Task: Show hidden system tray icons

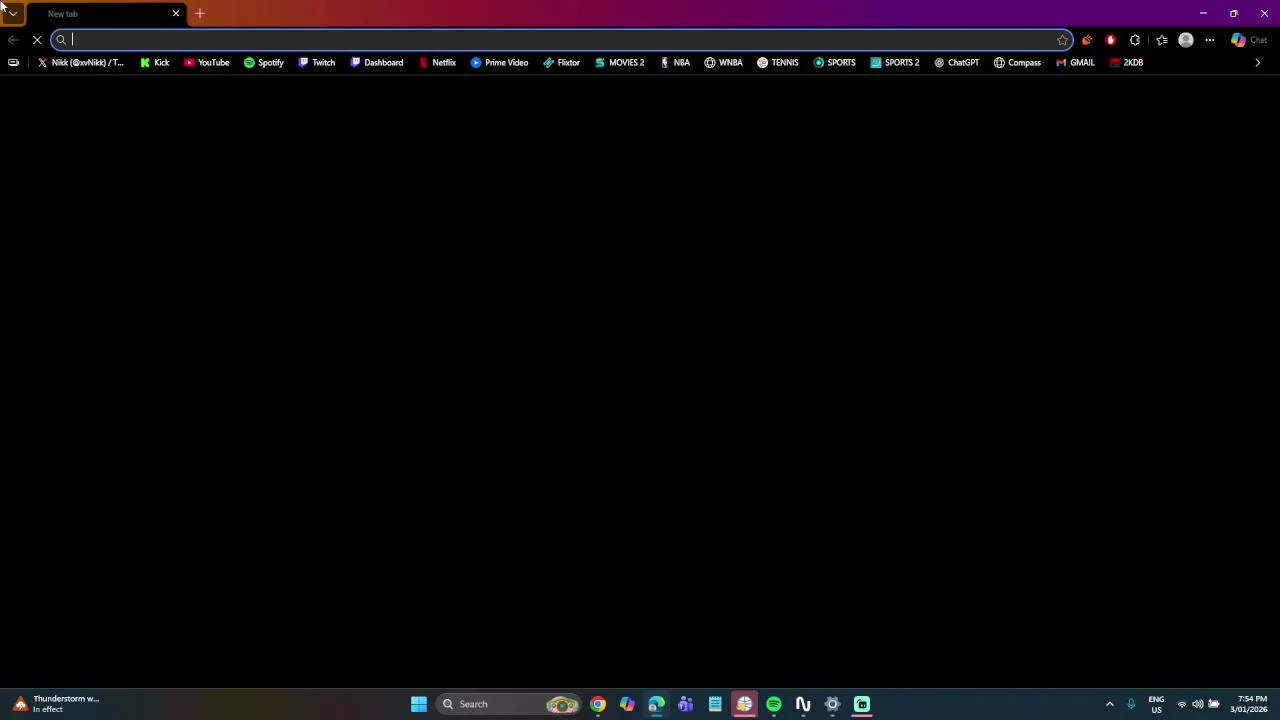Action: (1109, 704)
